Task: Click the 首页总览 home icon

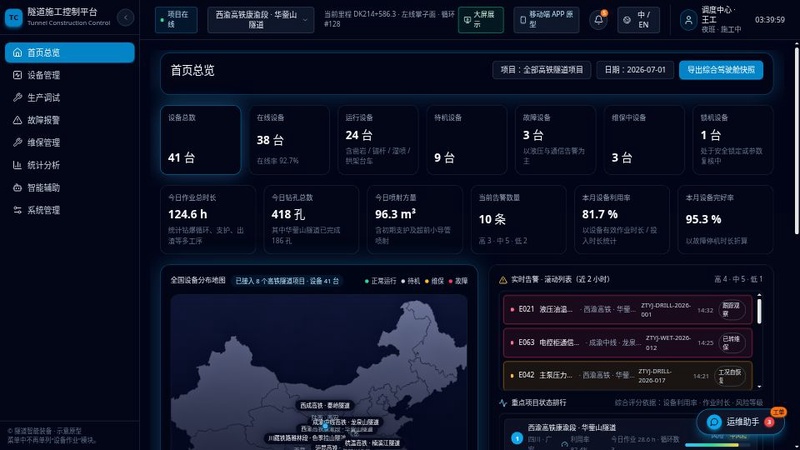Action: tap(17, 53)
